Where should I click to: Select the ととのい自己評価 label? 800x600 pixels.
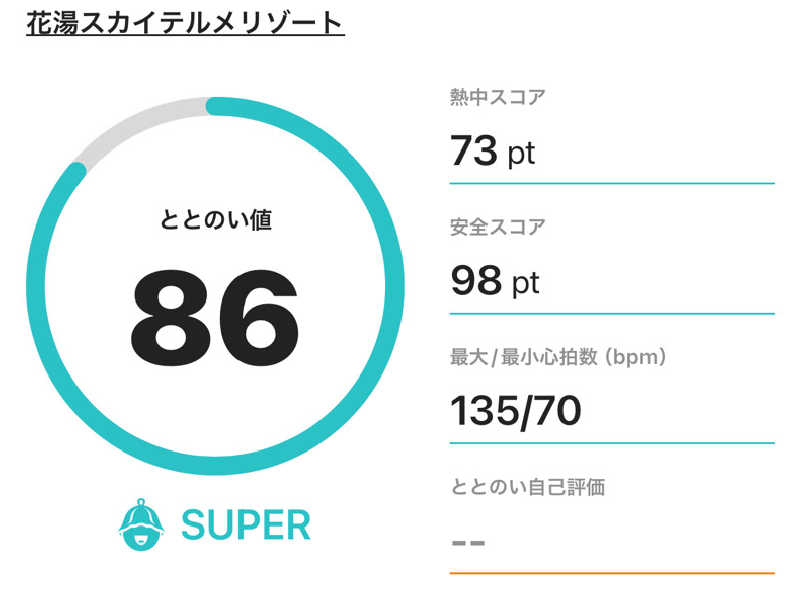(x=528, y=487)
